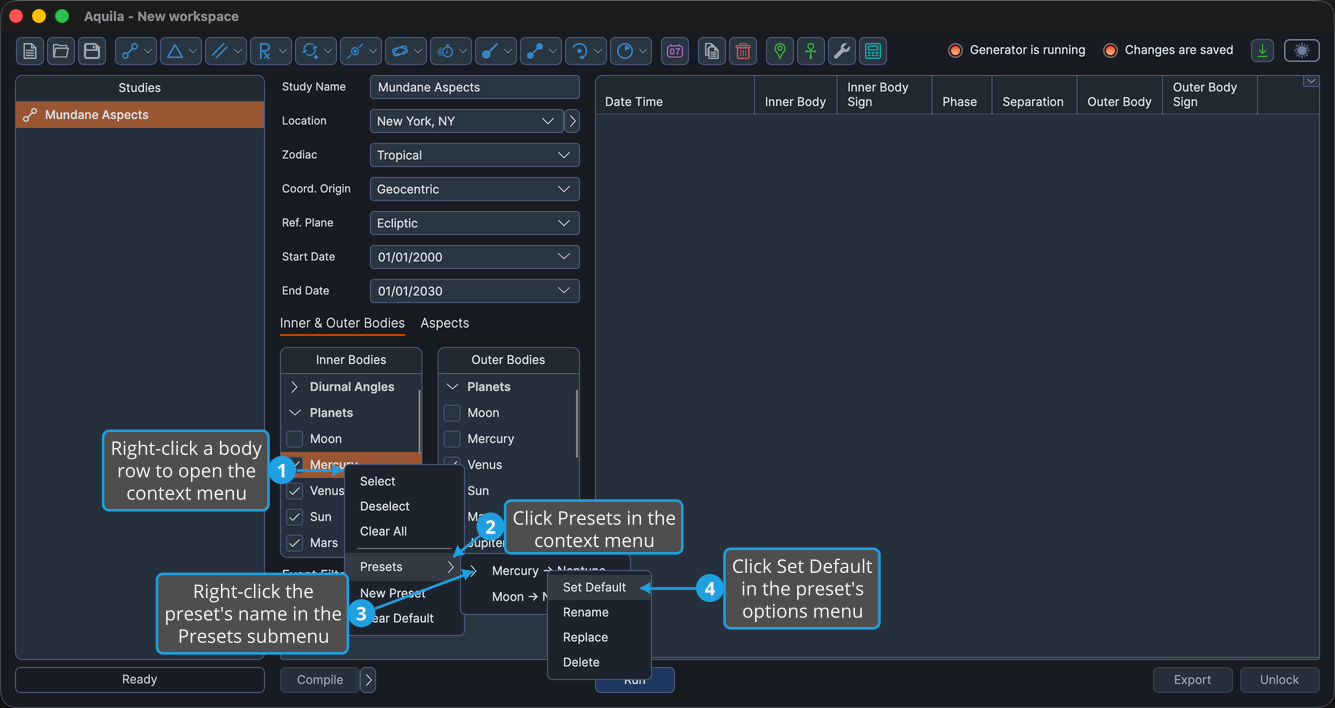This screenshot has height=708, width=1335.
Task: Choose Delete in preset options menu
Action: tap(600, 662)
